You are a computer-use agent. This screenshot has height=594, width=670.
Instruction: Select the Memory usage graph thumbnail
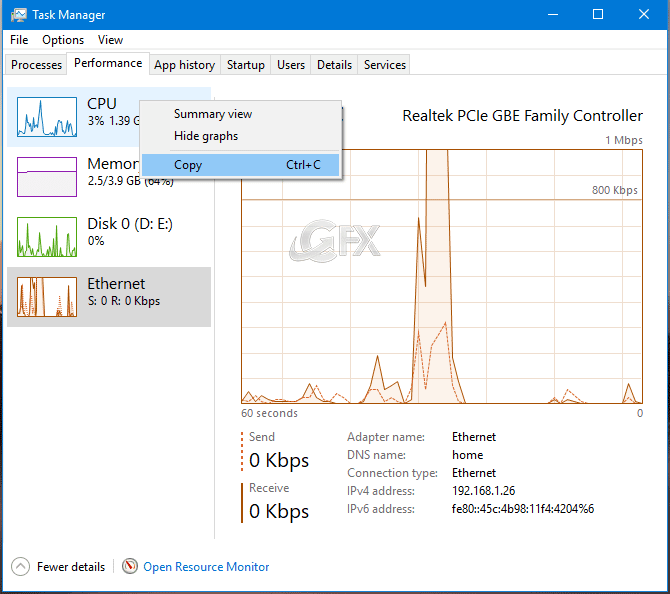47,177
